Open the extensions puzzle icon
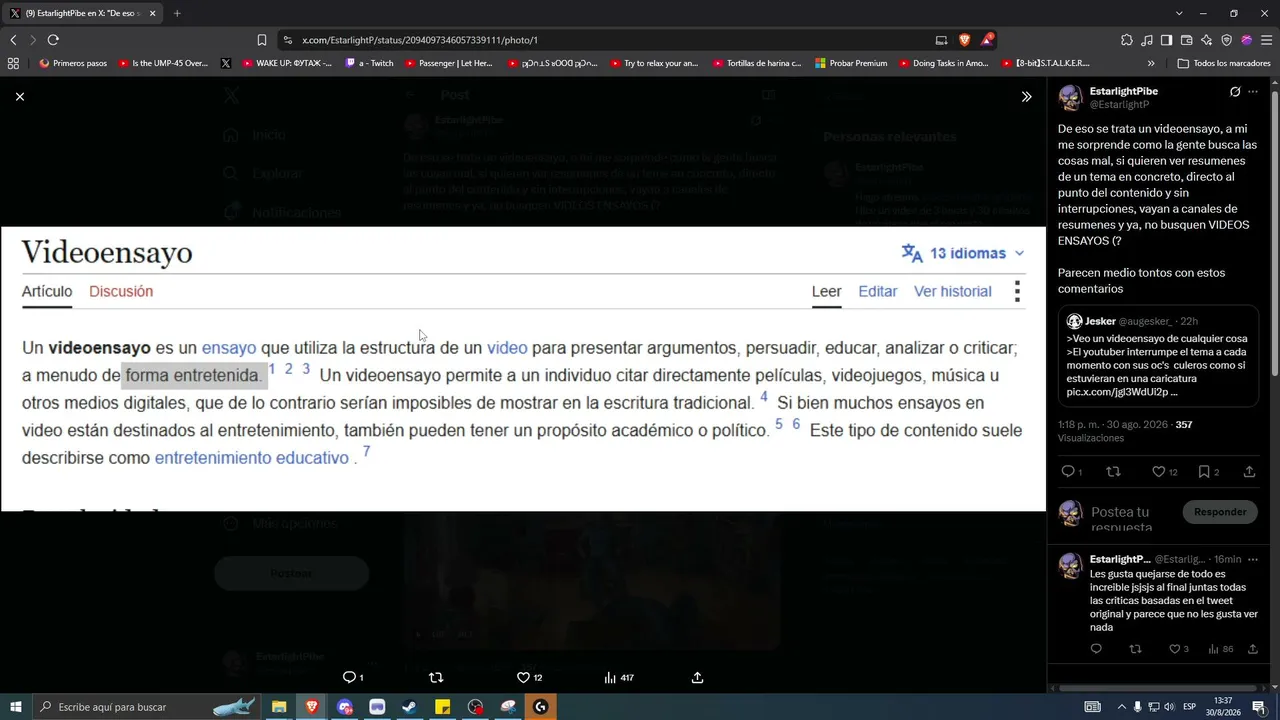This screenshot has height=720, width=1280. pos(1127,40)
